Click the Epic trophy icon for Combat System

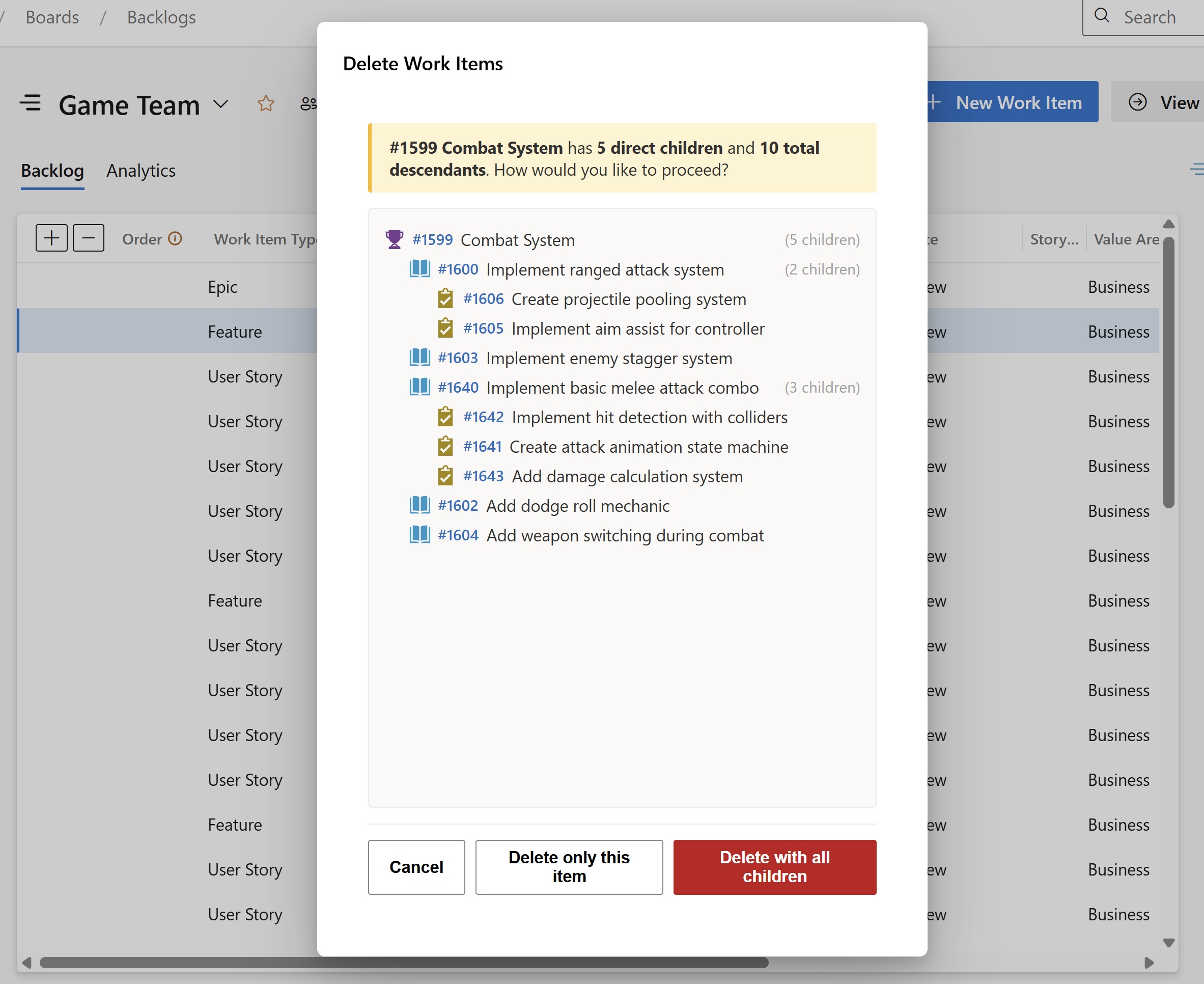point(395,240)
